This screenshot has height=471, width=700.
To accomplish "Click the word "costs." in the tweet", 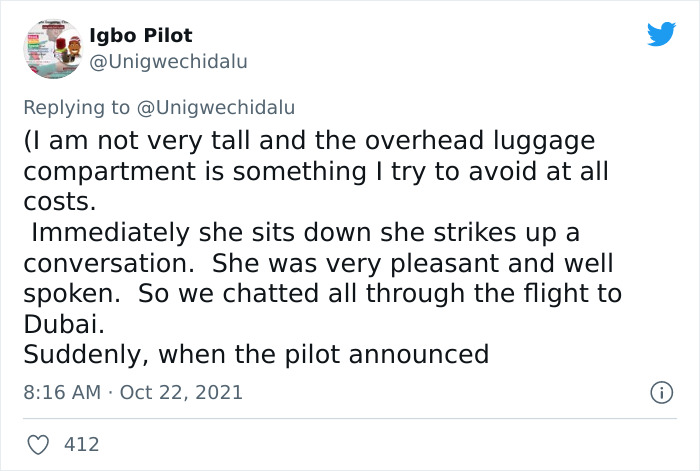I will pos(59,201).
